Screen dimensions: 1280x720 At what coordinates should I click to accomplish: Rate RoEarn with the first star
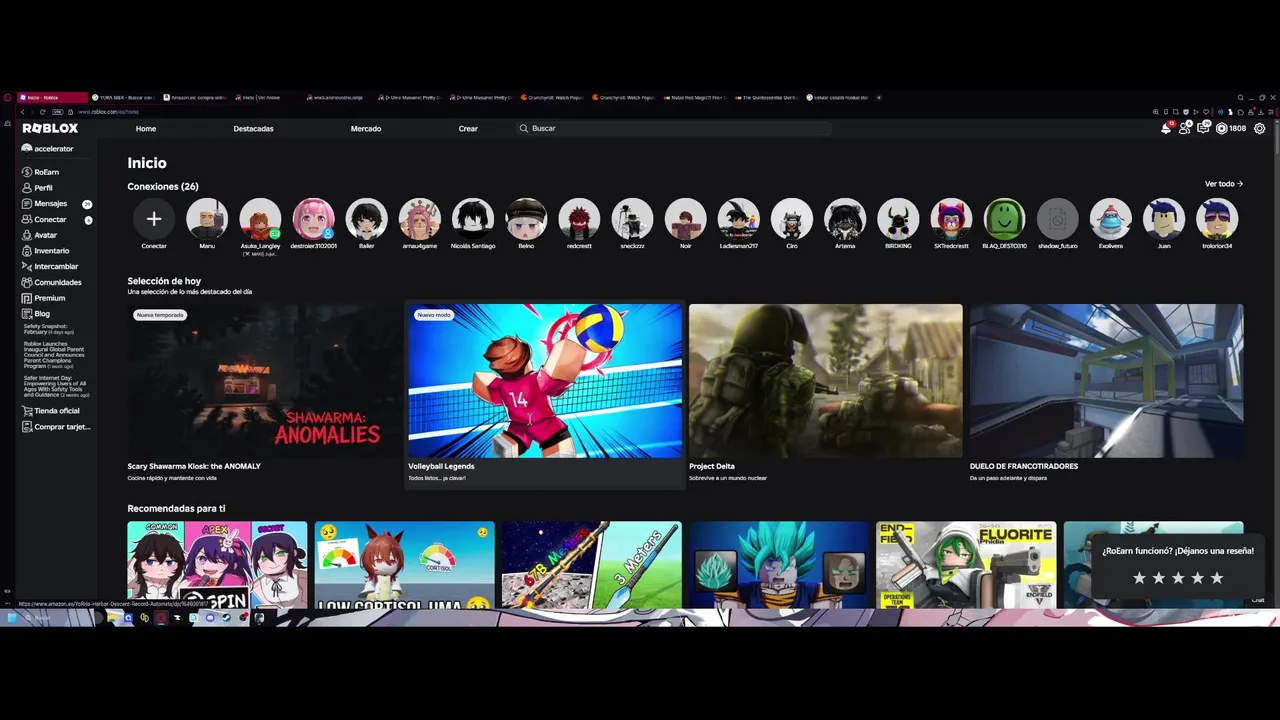(1139, 578)
